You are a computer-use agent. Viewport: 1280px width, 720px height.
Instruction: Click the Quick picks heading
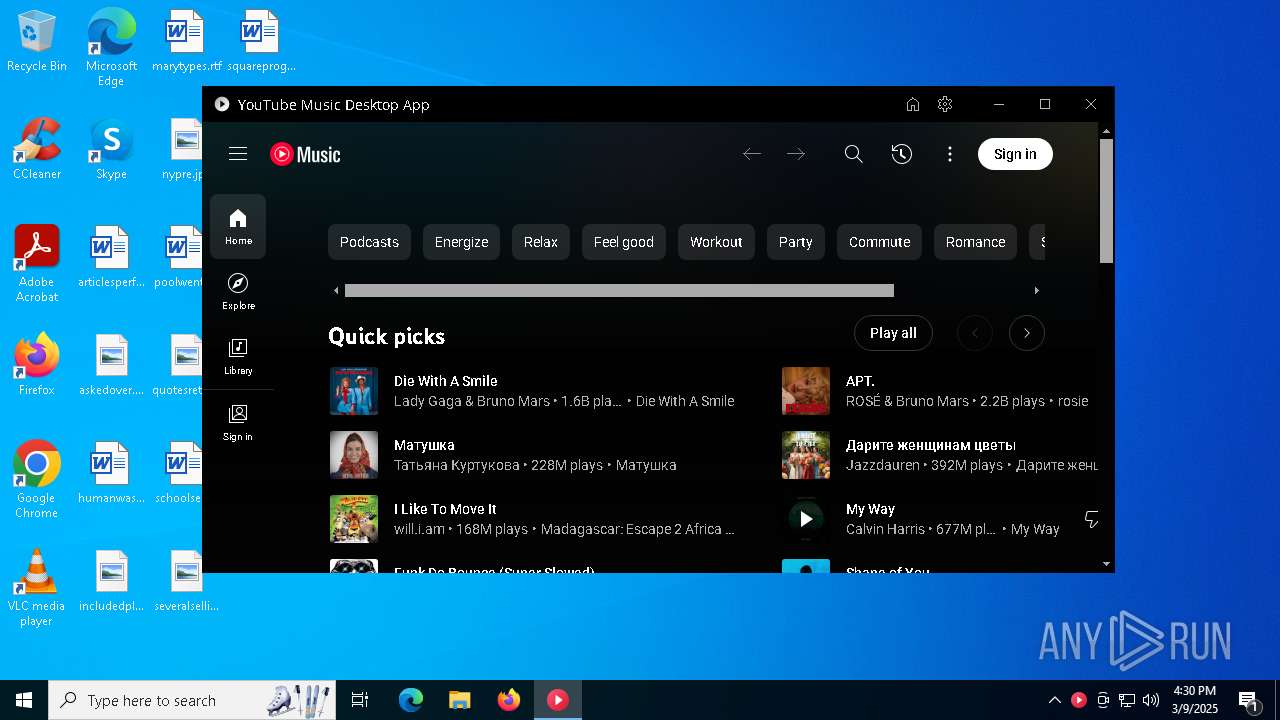point(386,336)
